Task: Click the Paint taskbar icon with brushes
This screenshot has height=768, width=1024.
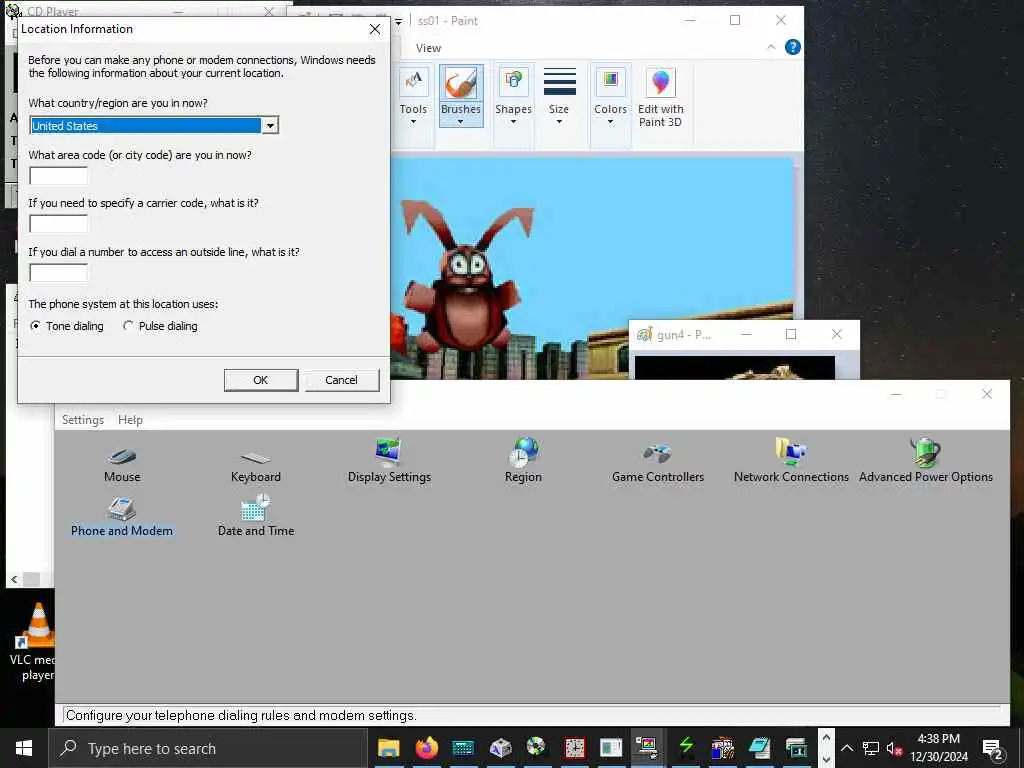Action: [722, 748]
